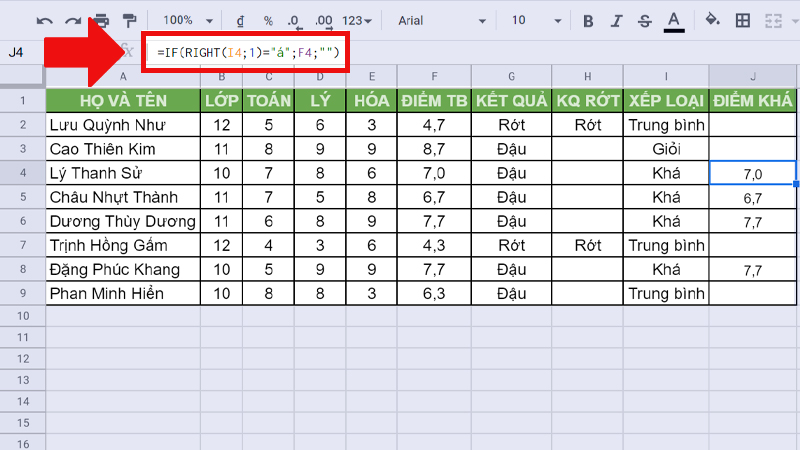Viewport: 800px width, 450px height.
Task: Click the Undo arrow icon
Action: (x=45, y=20)
